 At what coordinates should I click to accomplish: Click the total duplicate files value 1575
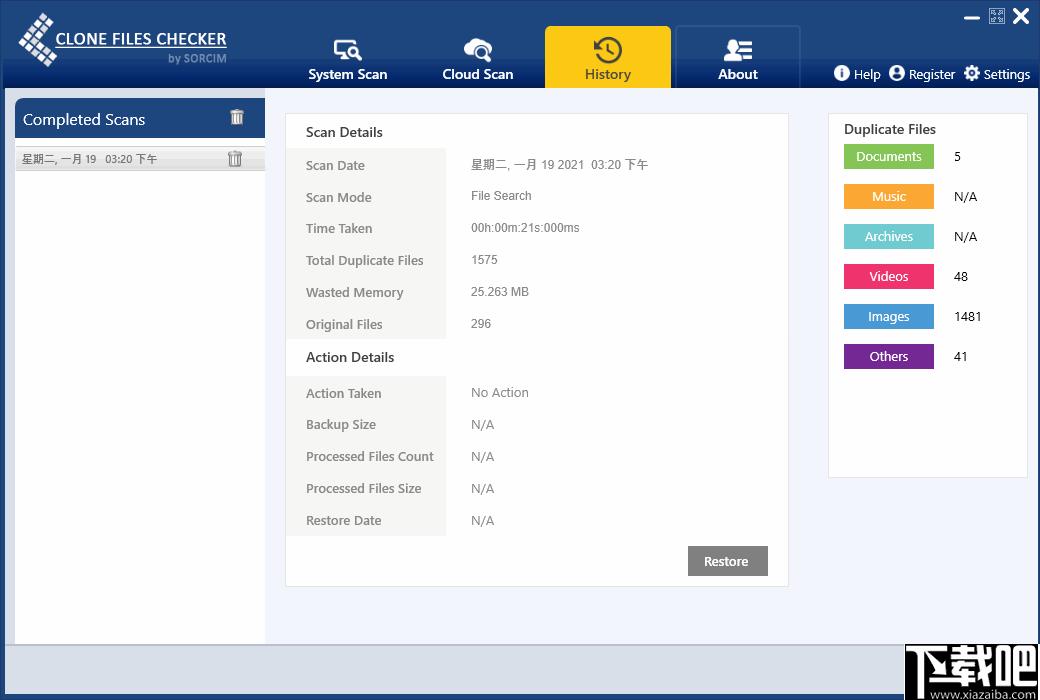[484, 259]
